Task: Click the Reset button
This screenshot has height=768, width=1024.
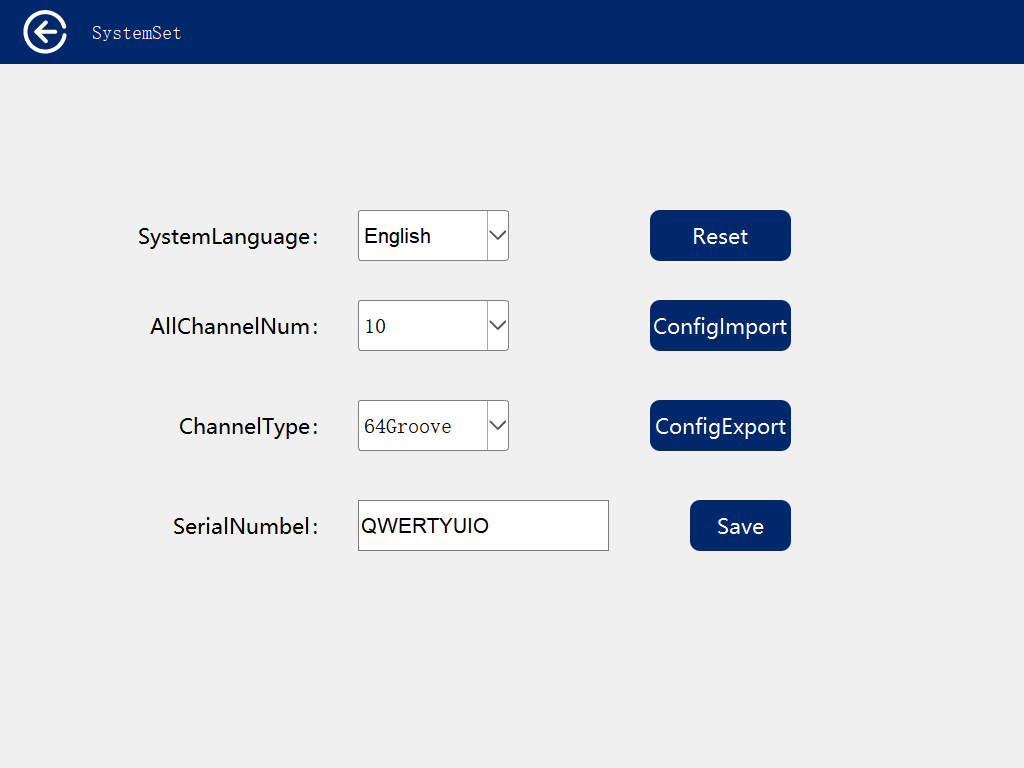Action: [720, 236]
